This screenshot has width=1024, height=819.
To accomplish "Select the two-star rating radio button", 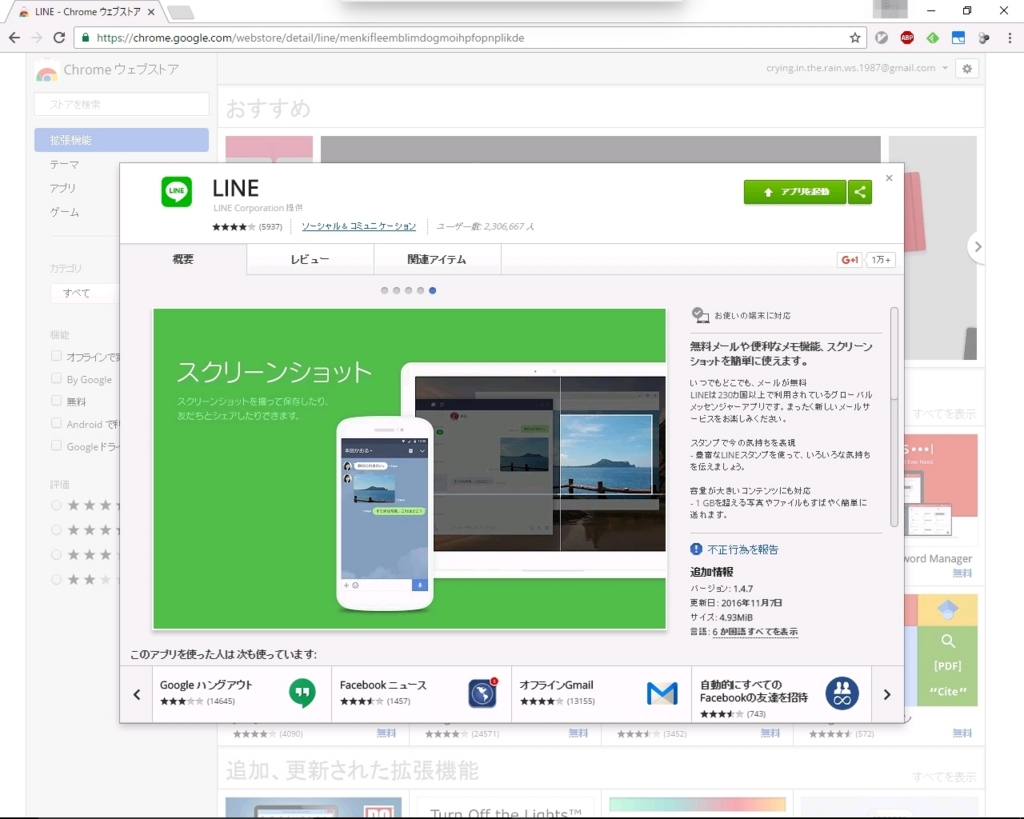I will [x=57, y=579].
